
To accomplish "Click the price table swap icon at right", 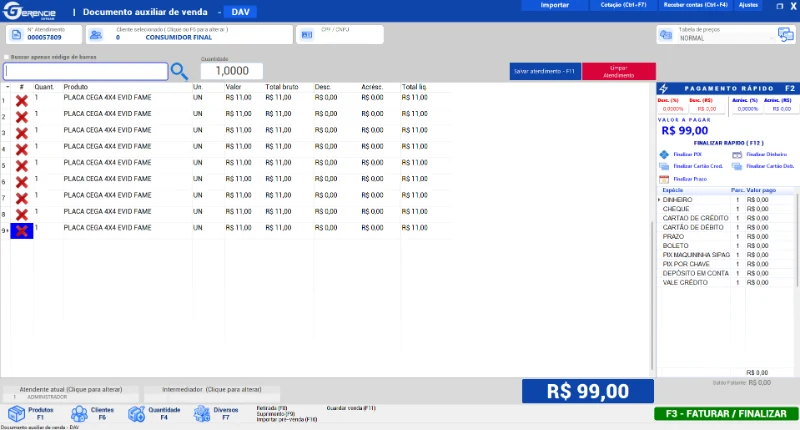I will click(786, 35).
